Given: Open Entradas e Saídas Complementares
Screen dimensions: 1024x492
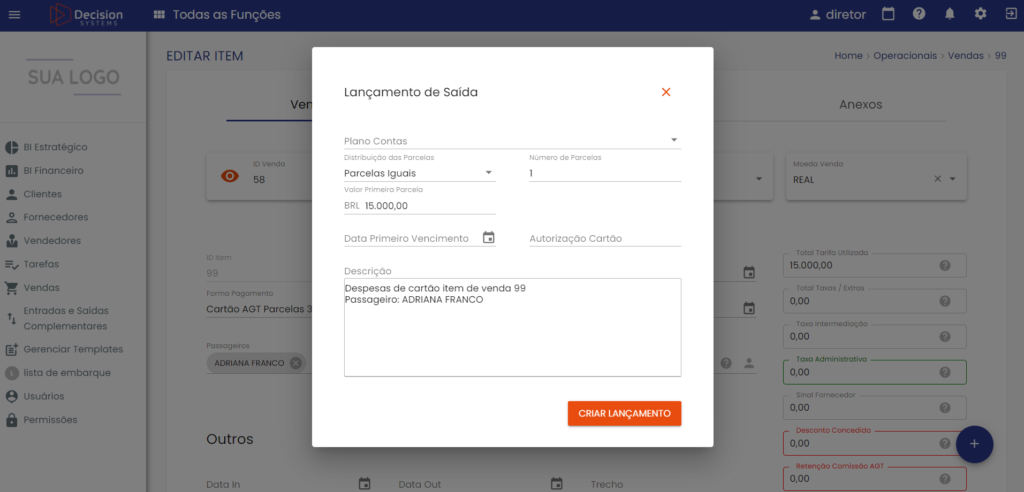Looking at the screenshot, I should [57, 318].
